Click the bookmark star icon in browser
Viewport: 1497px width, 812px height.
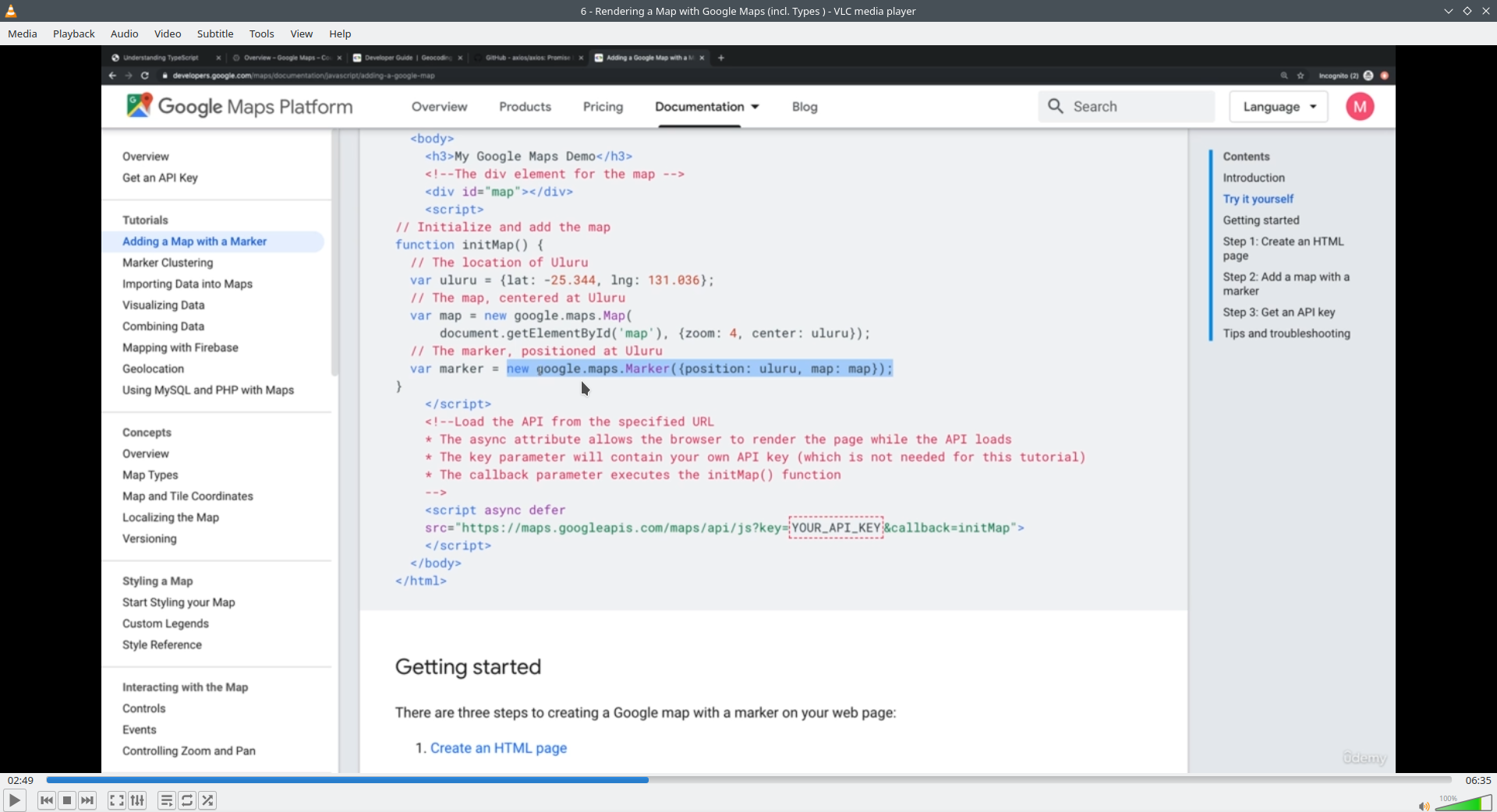tap(1301, 76)
